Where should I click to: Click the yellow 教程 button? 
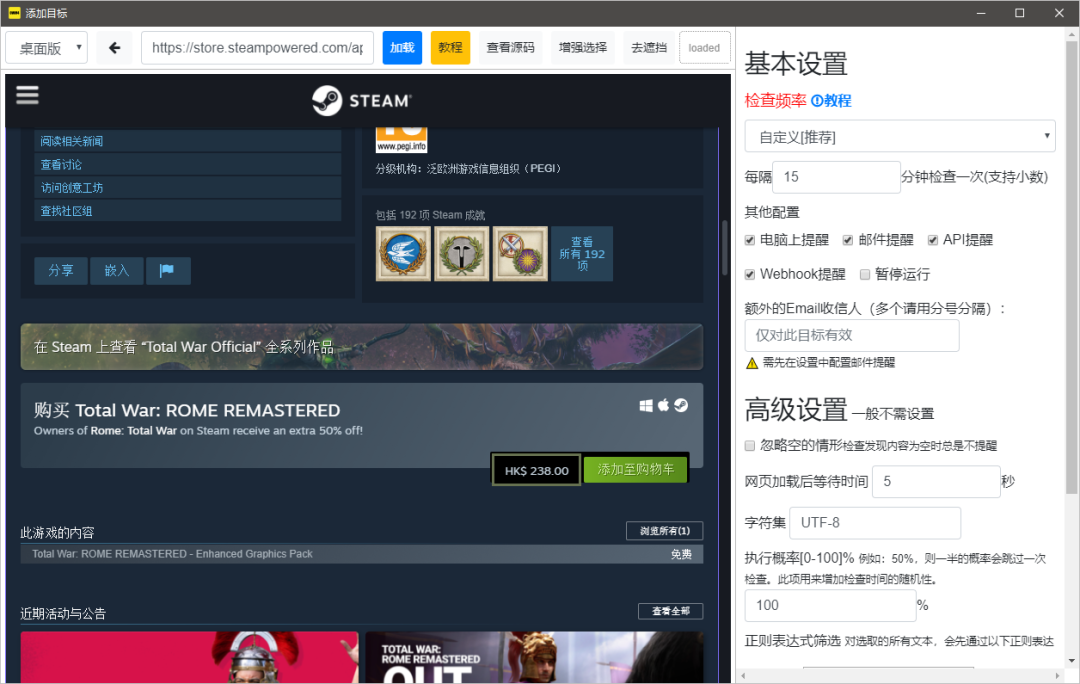coord(450,48)
